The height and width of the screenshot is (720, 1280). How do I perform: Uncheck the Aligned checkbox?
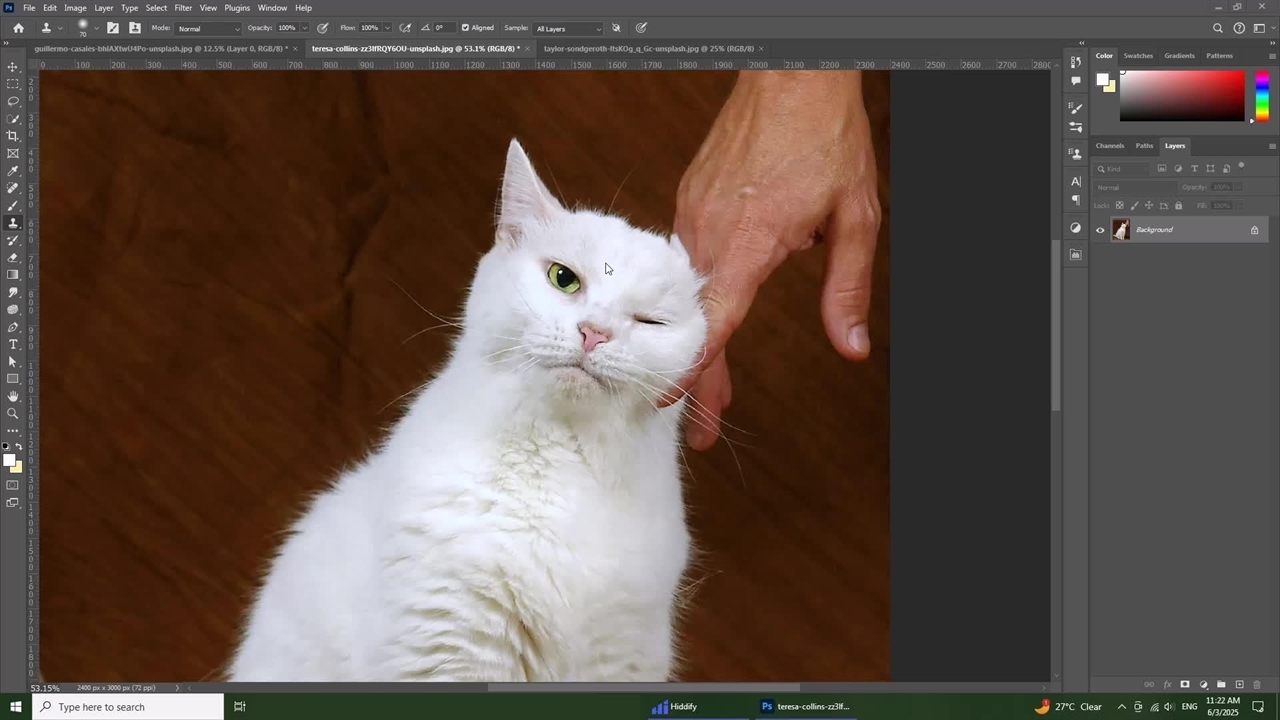point(465,28)
